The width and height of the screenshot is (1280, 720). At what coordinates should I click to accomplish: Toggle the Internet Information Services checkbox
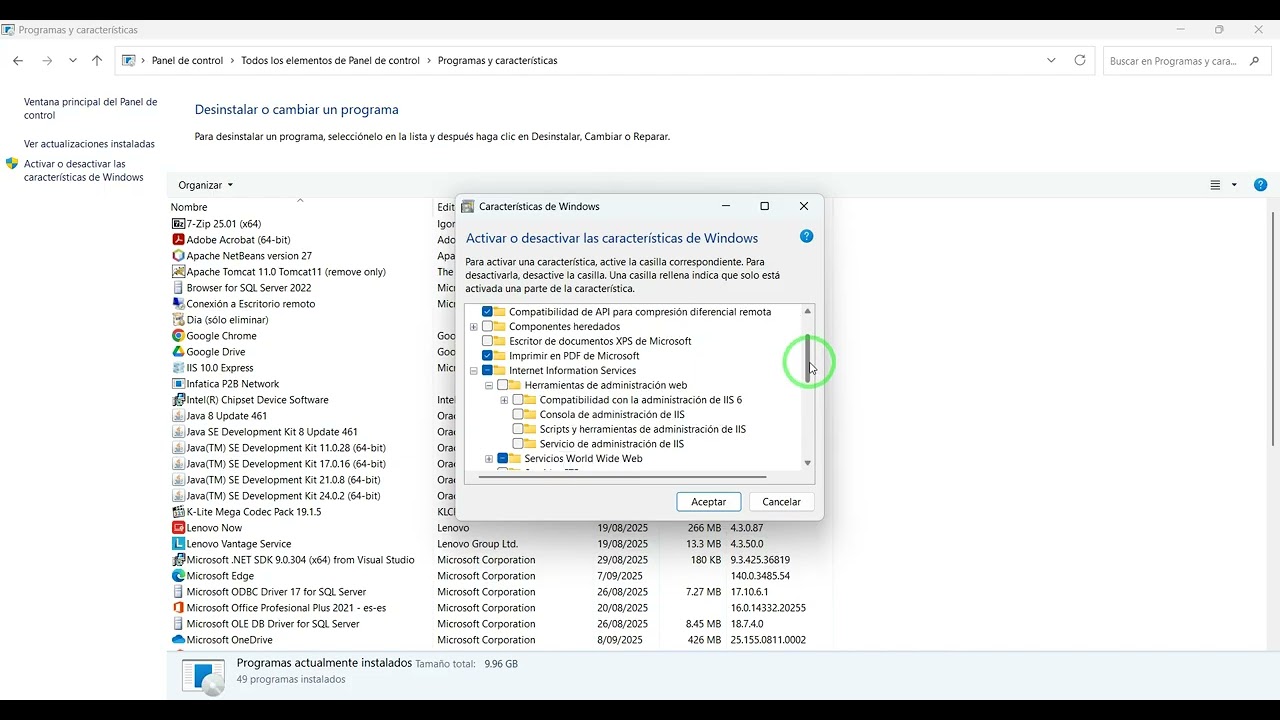tap(488, 371)
